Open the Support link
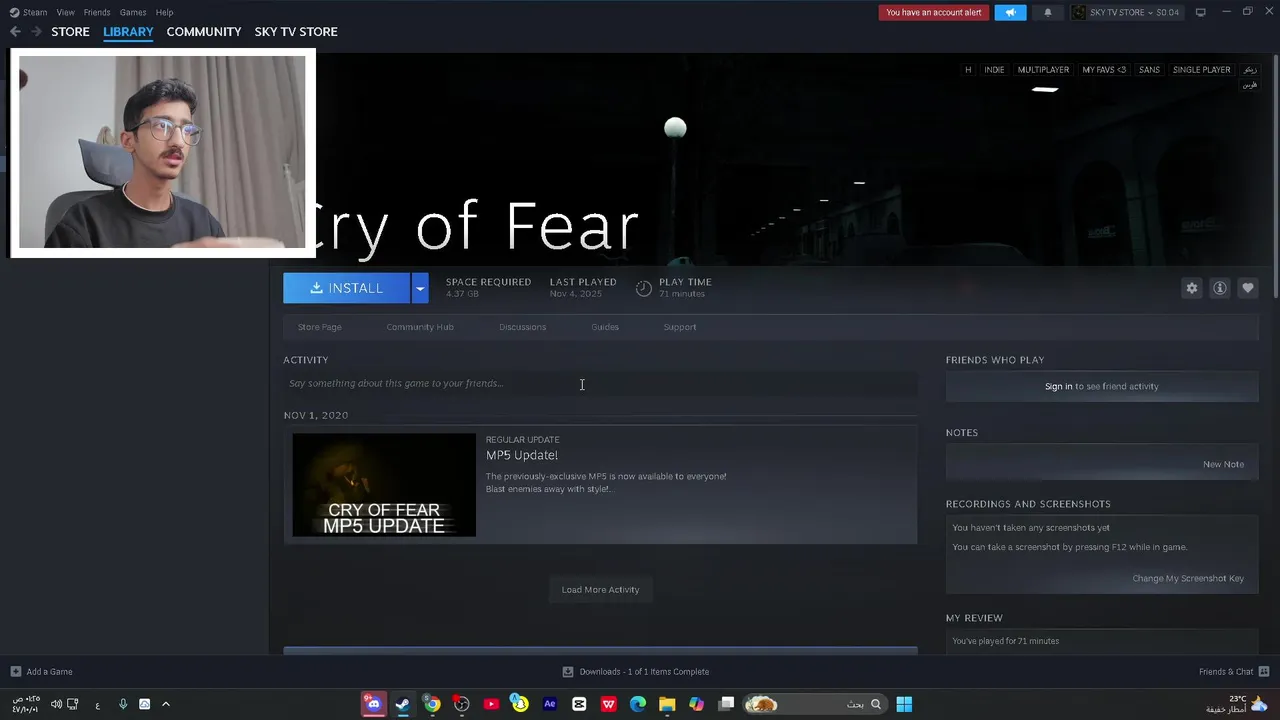The width and height of the screenshot is (1280, 720). point(680,327)
